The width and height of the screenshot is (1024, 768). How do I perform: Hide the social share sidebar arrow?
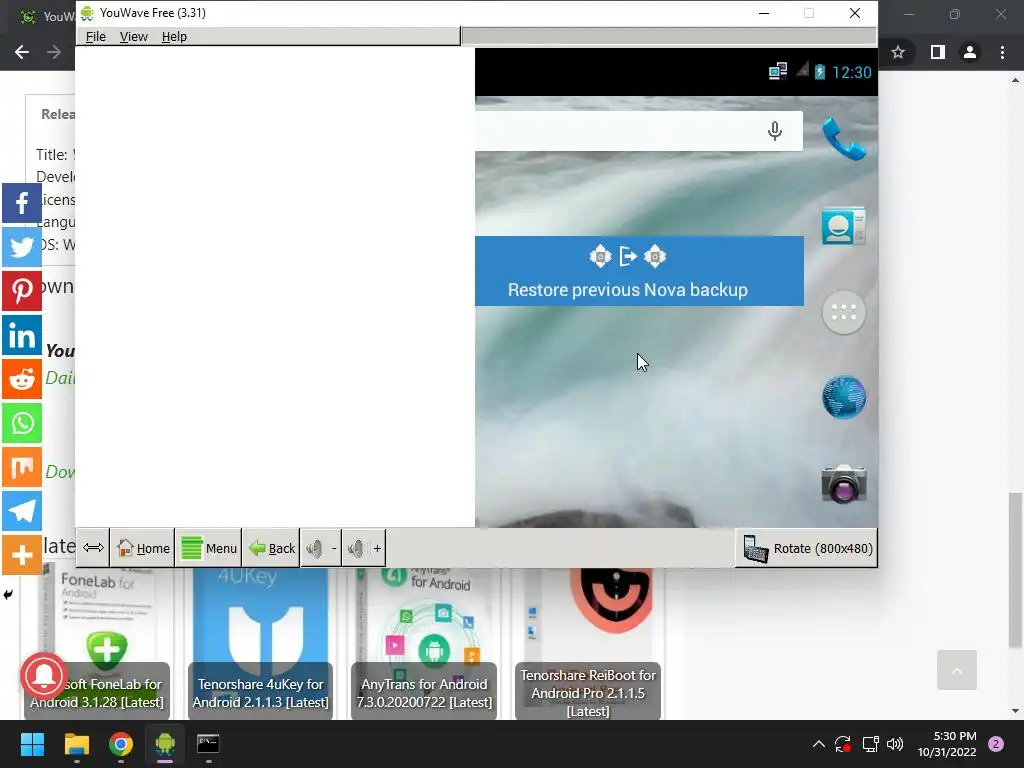[x=8, y=594]
